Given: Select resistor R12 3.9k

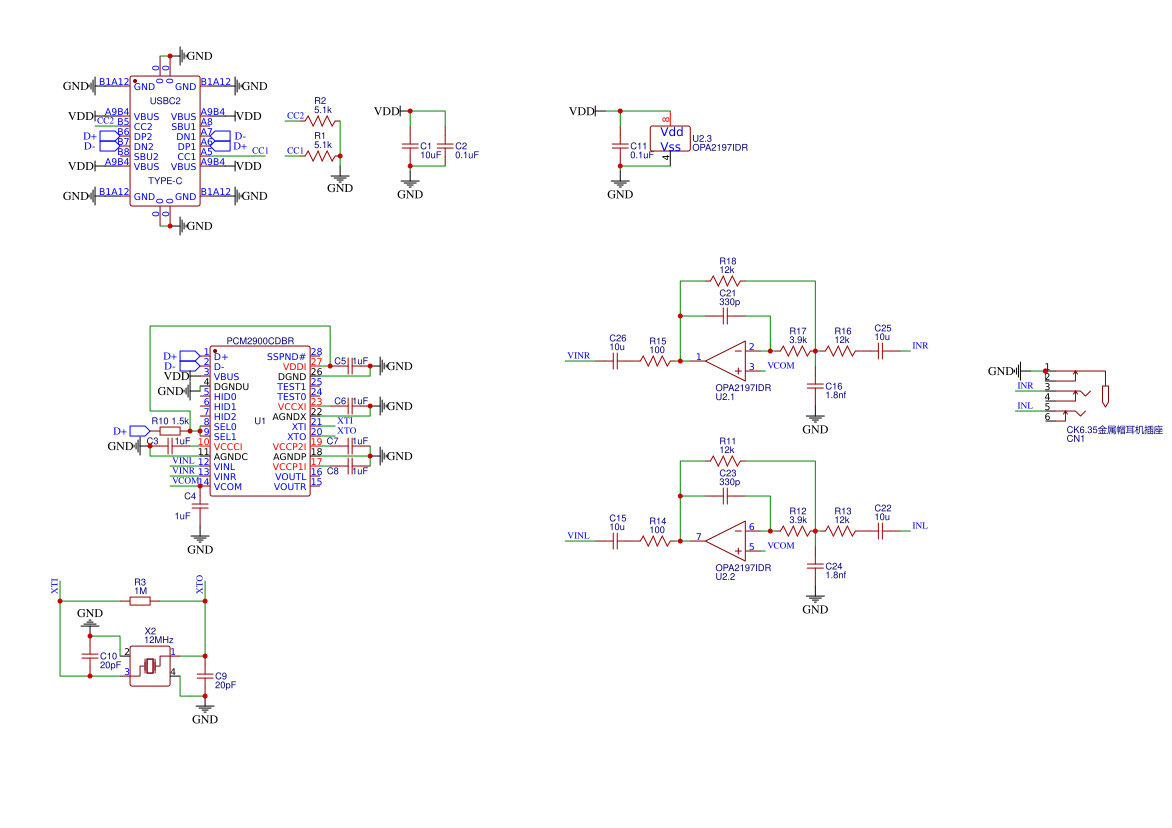Looking at the screenshot, I should 796,531.
